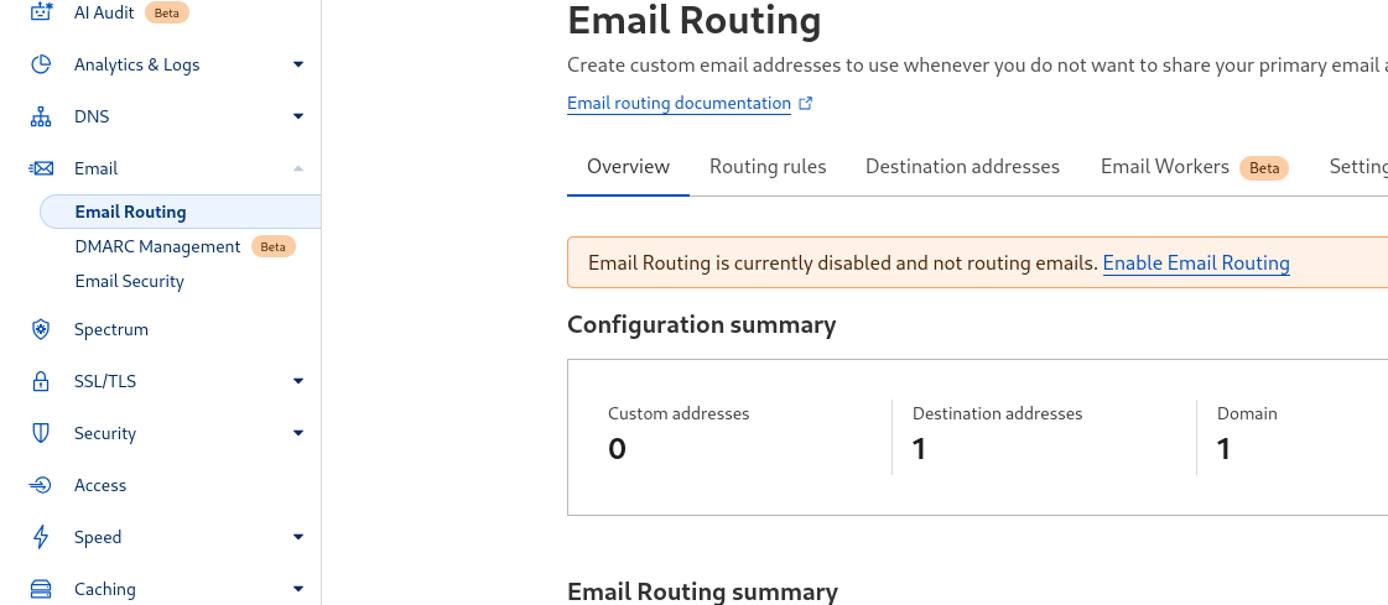Open the Email routing documentation
The image size is (1388, 605).
click(x=678, y=103)
